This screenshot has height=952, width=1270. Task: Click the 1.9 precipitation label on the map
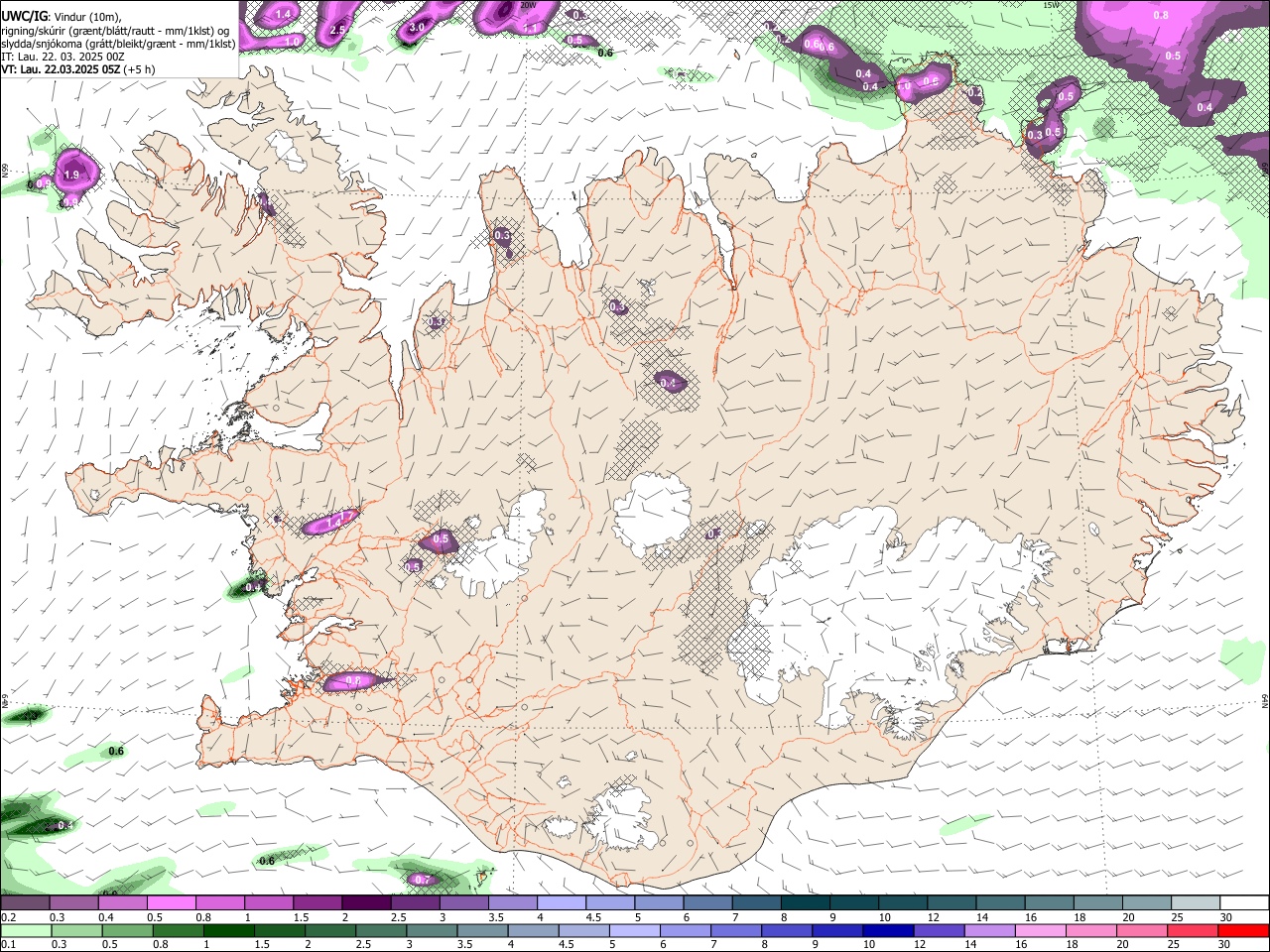(x=71, y=176)
